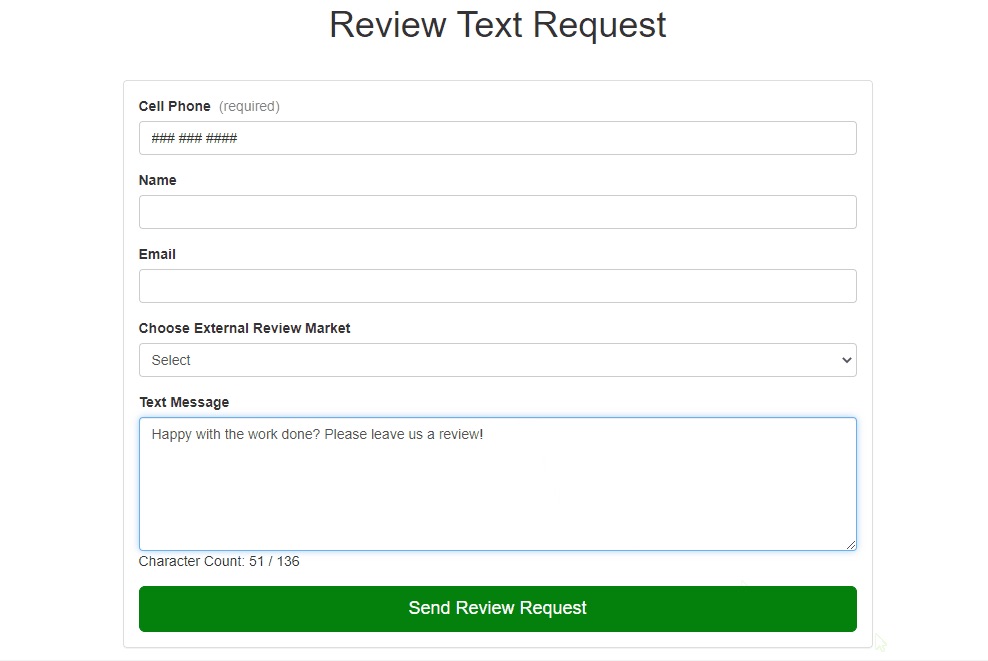The width and height of the screenshot is (988, 661).
Task: Select the 'Name' field label
Action: point(157,180)
